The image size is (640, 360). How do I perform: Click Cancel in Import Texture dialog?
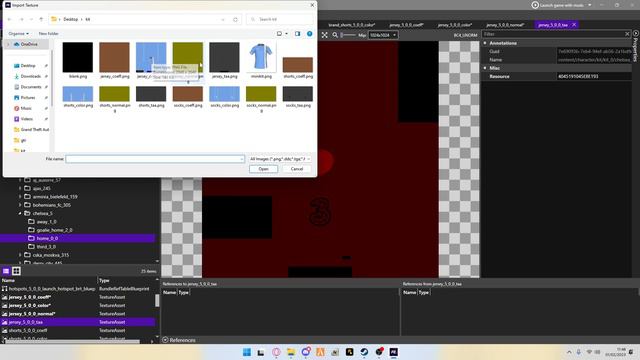(297, 169)
